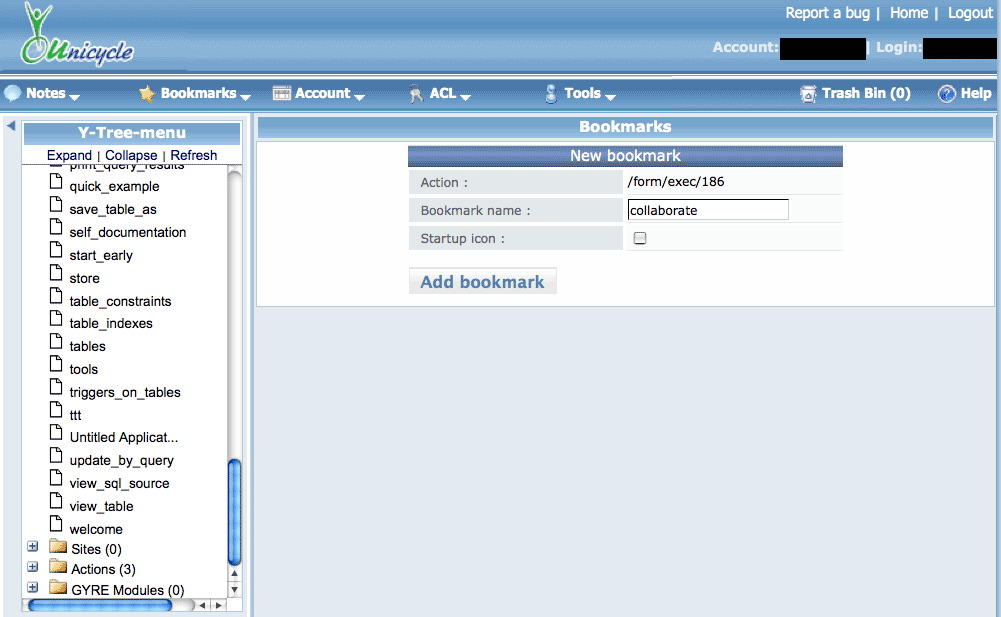Click the Bookmark name text field
This screenshot has height=617, width=1001.
pyautogui.click(x=708, y=210)
